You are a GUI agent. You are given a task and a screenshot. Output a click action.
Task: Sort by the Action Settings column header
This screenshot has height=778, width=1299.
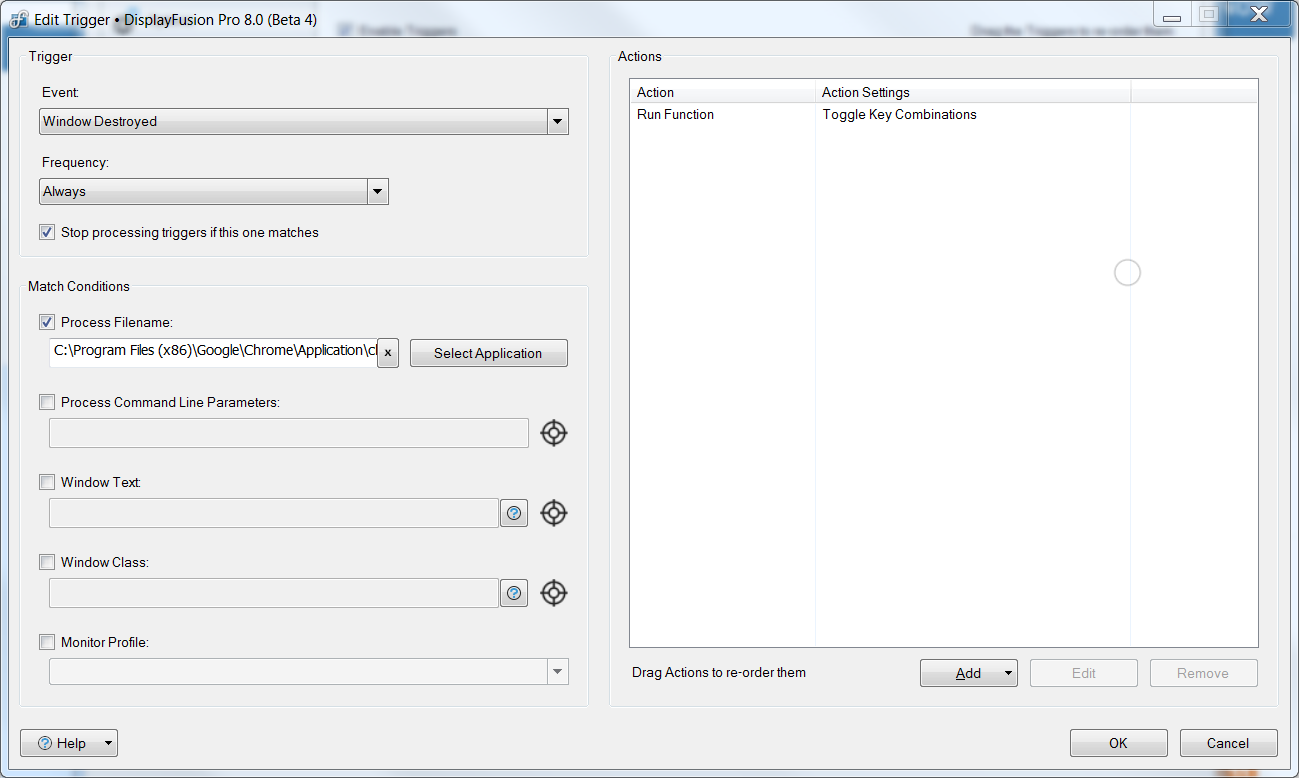click(970, 92)
